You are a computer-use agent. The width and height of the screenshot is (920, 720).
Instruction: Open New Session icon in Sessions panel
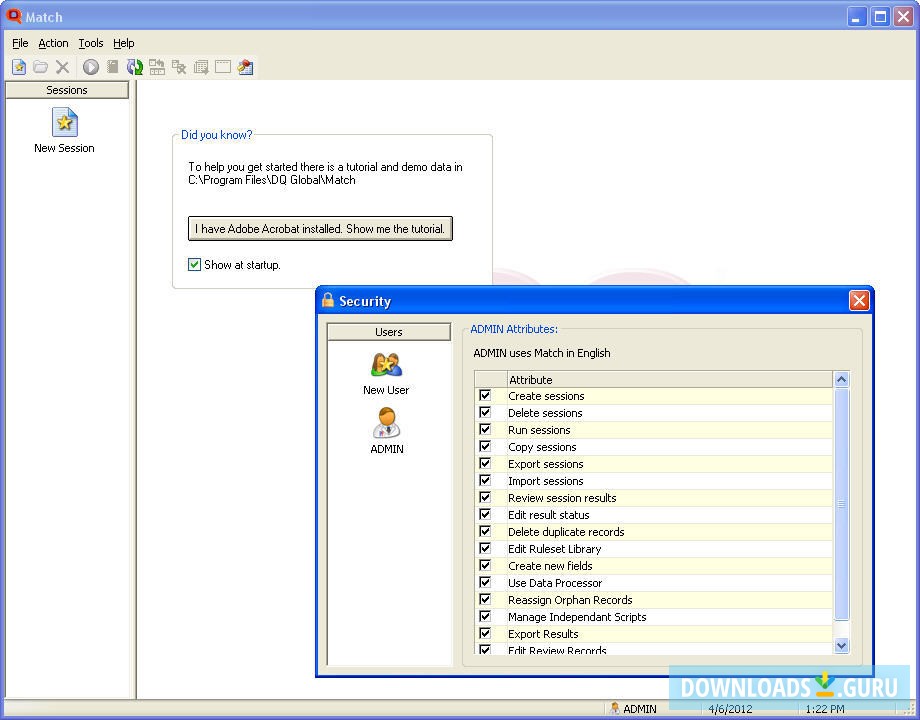65,121
